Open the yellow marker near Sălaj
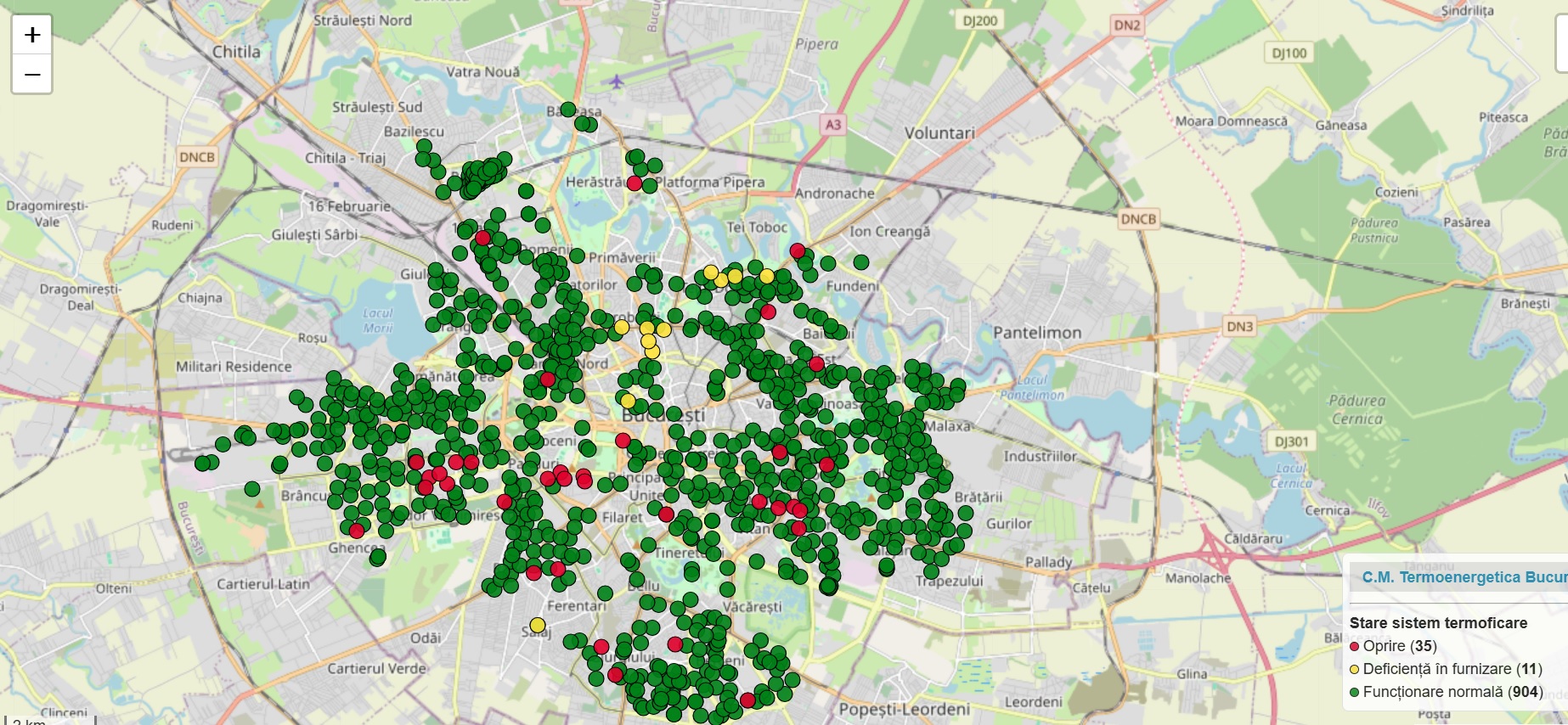1568x725 pixels. pyautogui.click(x=537, y=626)
